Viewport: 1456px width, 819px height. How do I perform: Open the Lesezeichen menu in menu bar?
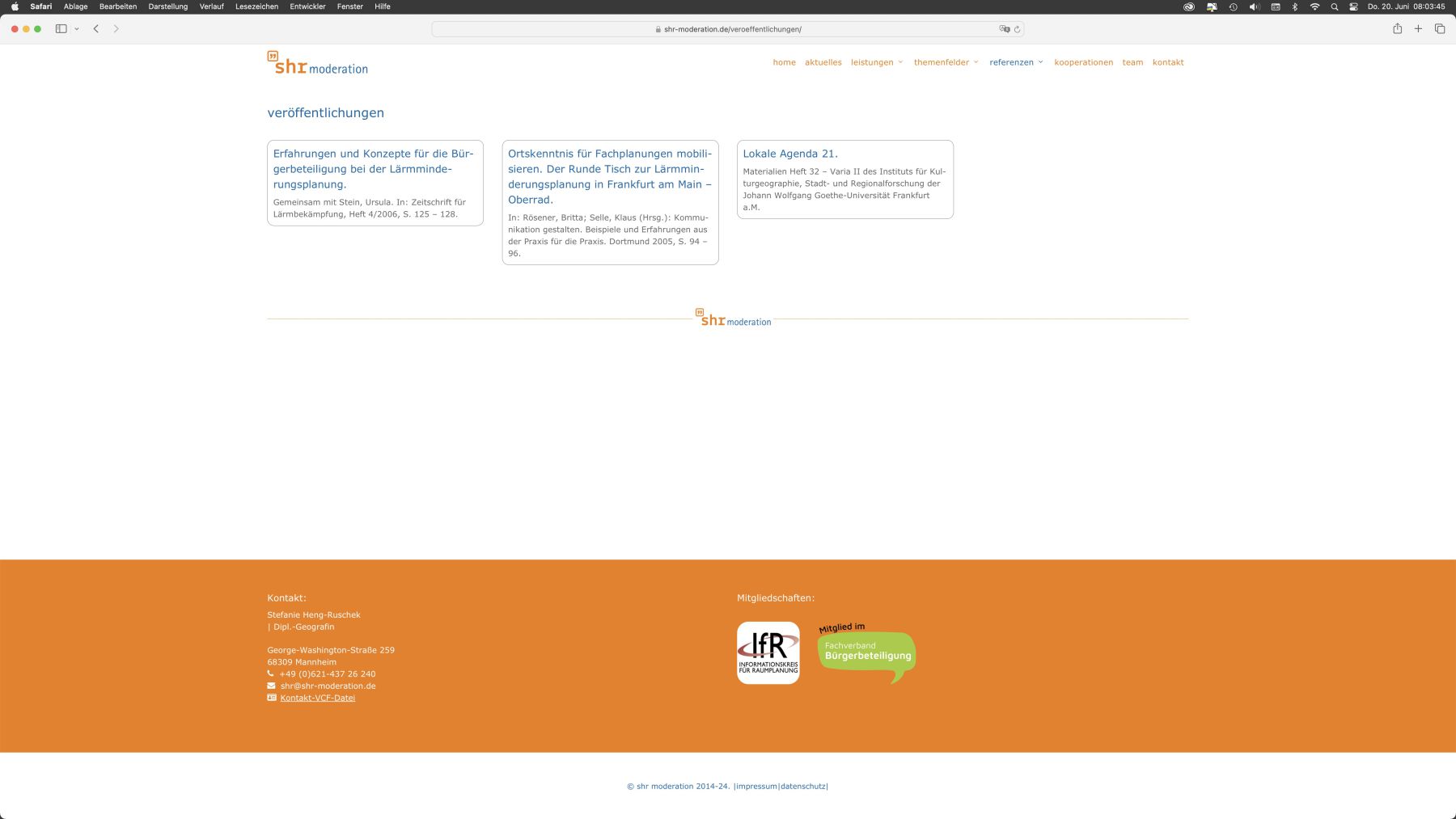click(256, 6)
